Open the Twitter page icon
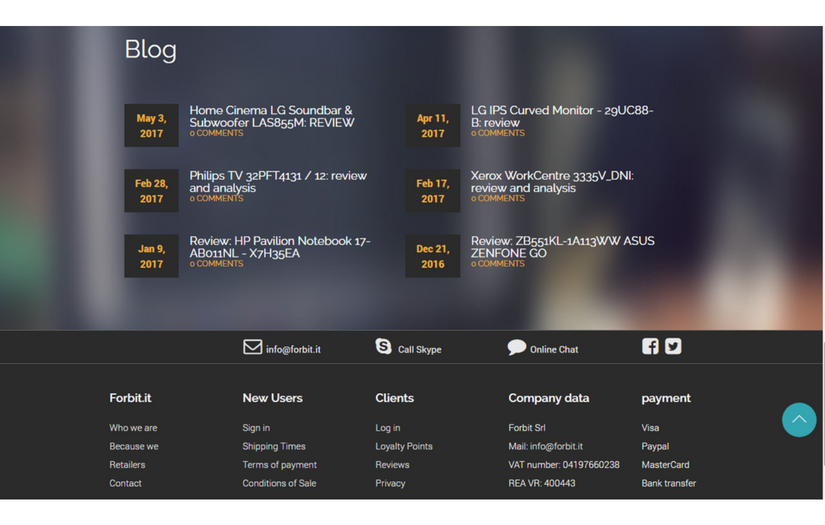 pos(673,346)
